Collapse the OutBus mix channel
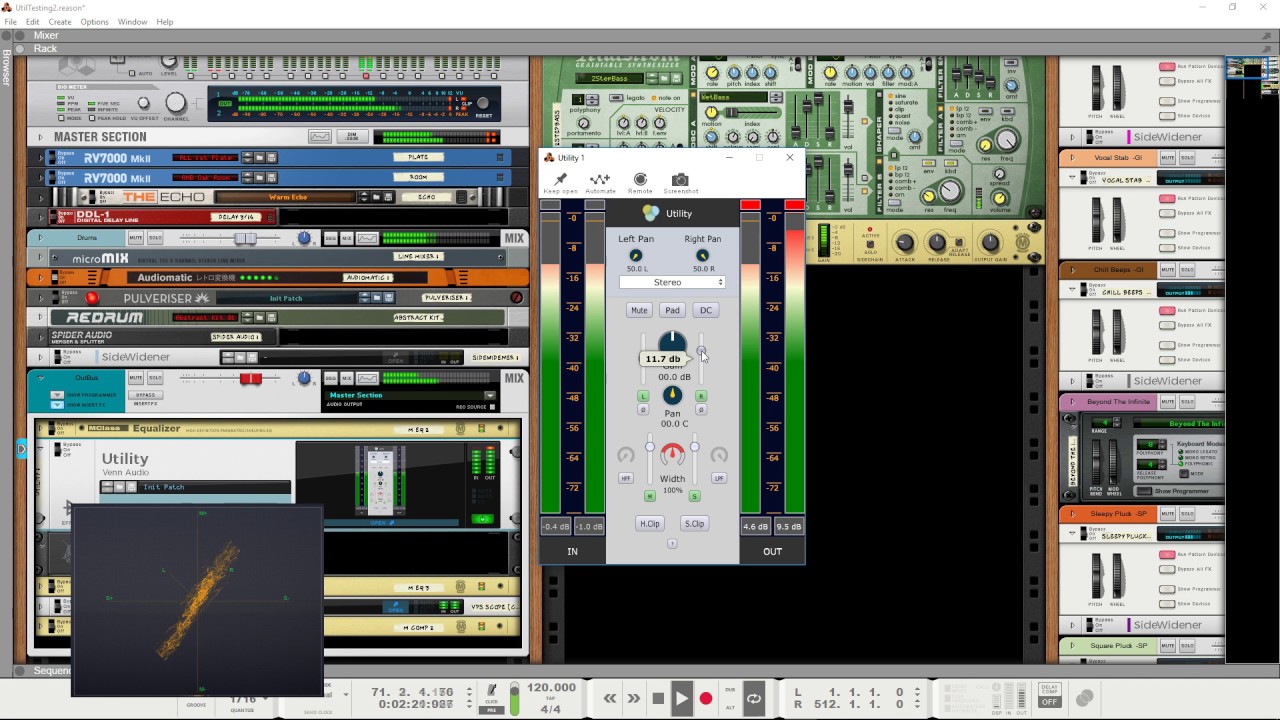1280x720 pixels. click(x=40, y=378)
